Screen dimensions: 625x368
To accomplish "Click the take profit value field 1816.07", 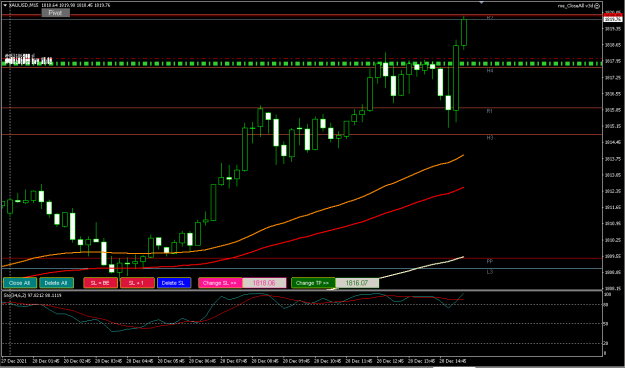I will pos(357,283).
